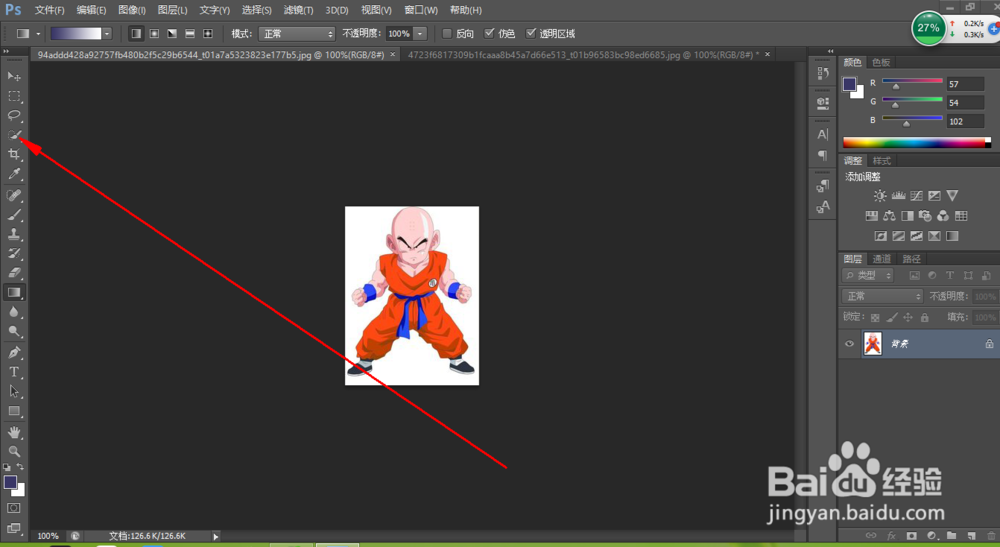Image resolution: width=1000 pixels, height=547 pixels.
Task: Toggle the 反向 (Reverse) checkbox
Action: (447, 33)
